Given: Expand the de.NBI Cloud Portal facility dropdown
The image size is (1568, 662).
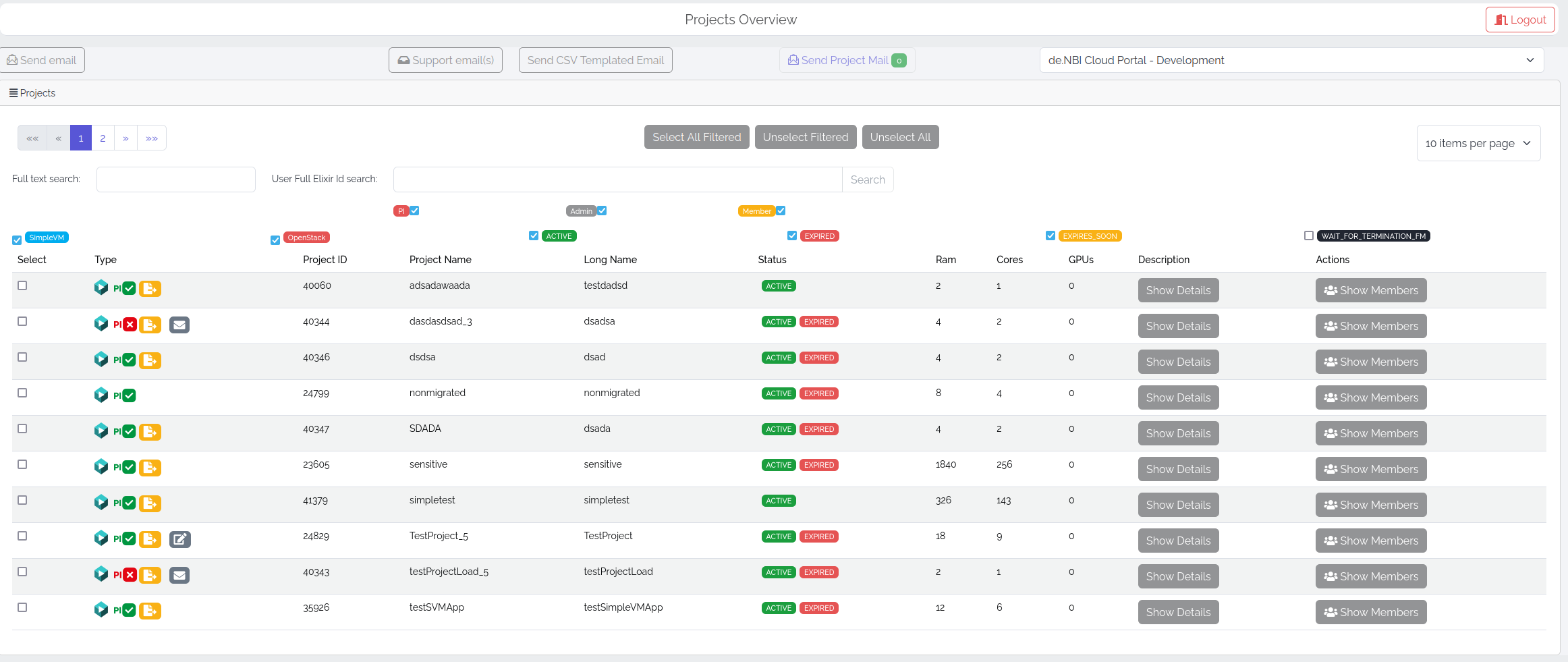Looking at the screenshot, I should point(1291,60).
